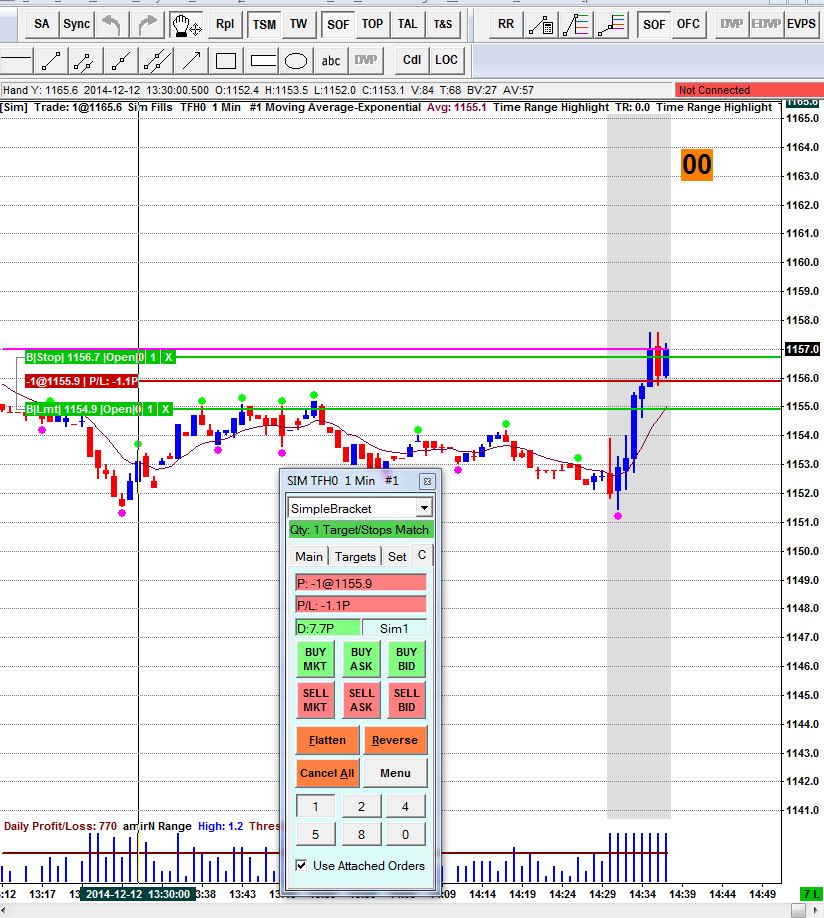This screenshot has width=824, height=918.
Task: Click the redo arrow icon
Action: click(x=146, y=25)
